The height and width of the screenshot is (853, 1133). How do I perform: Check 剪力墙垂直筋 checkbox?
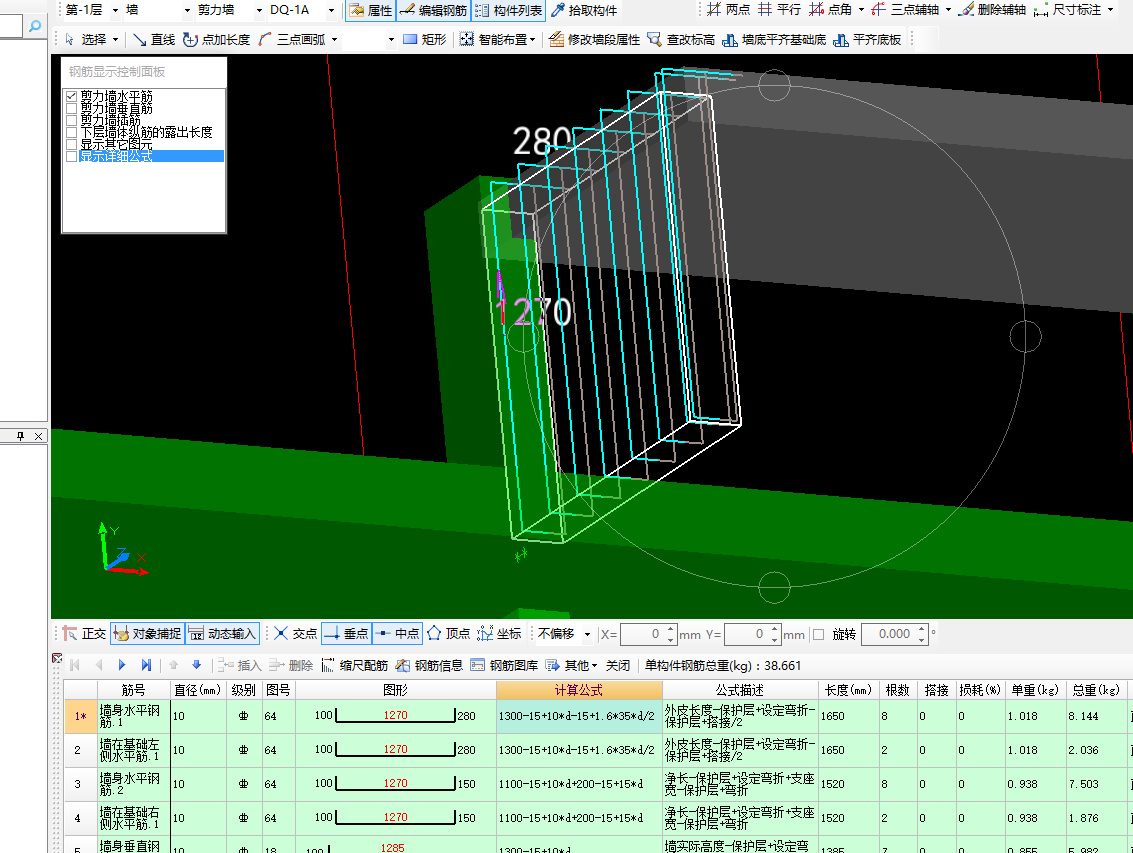pyautogui.click(x=71, y=108)
